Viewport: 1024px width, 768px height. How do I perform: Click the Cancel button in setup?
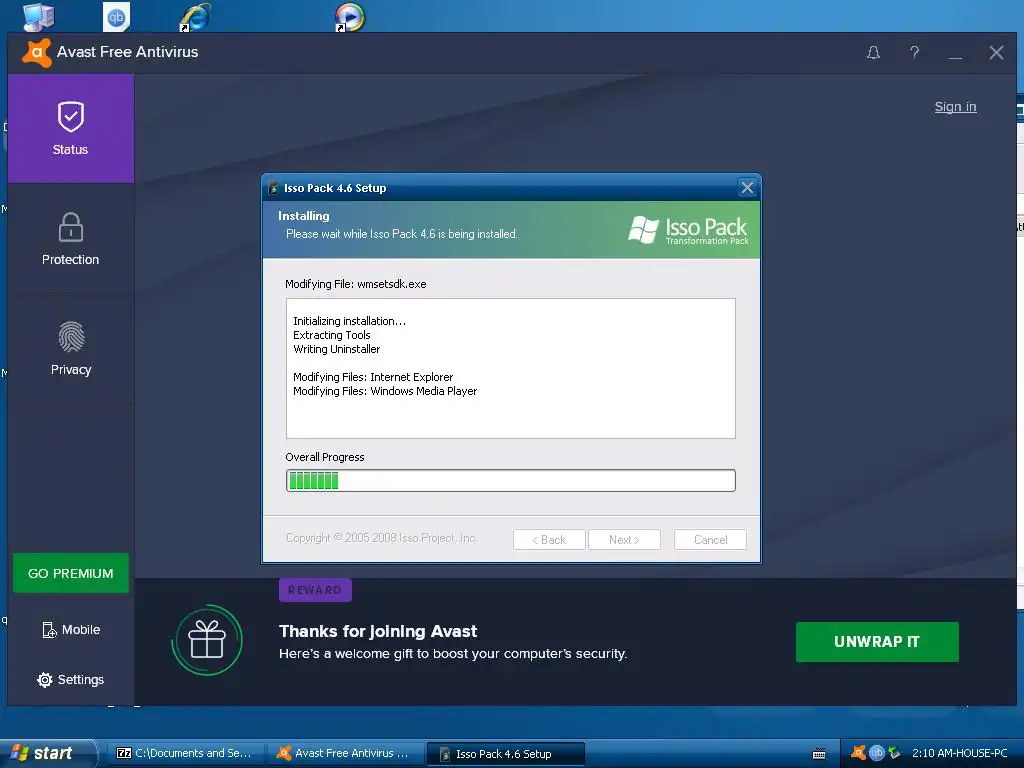[710, 539]
